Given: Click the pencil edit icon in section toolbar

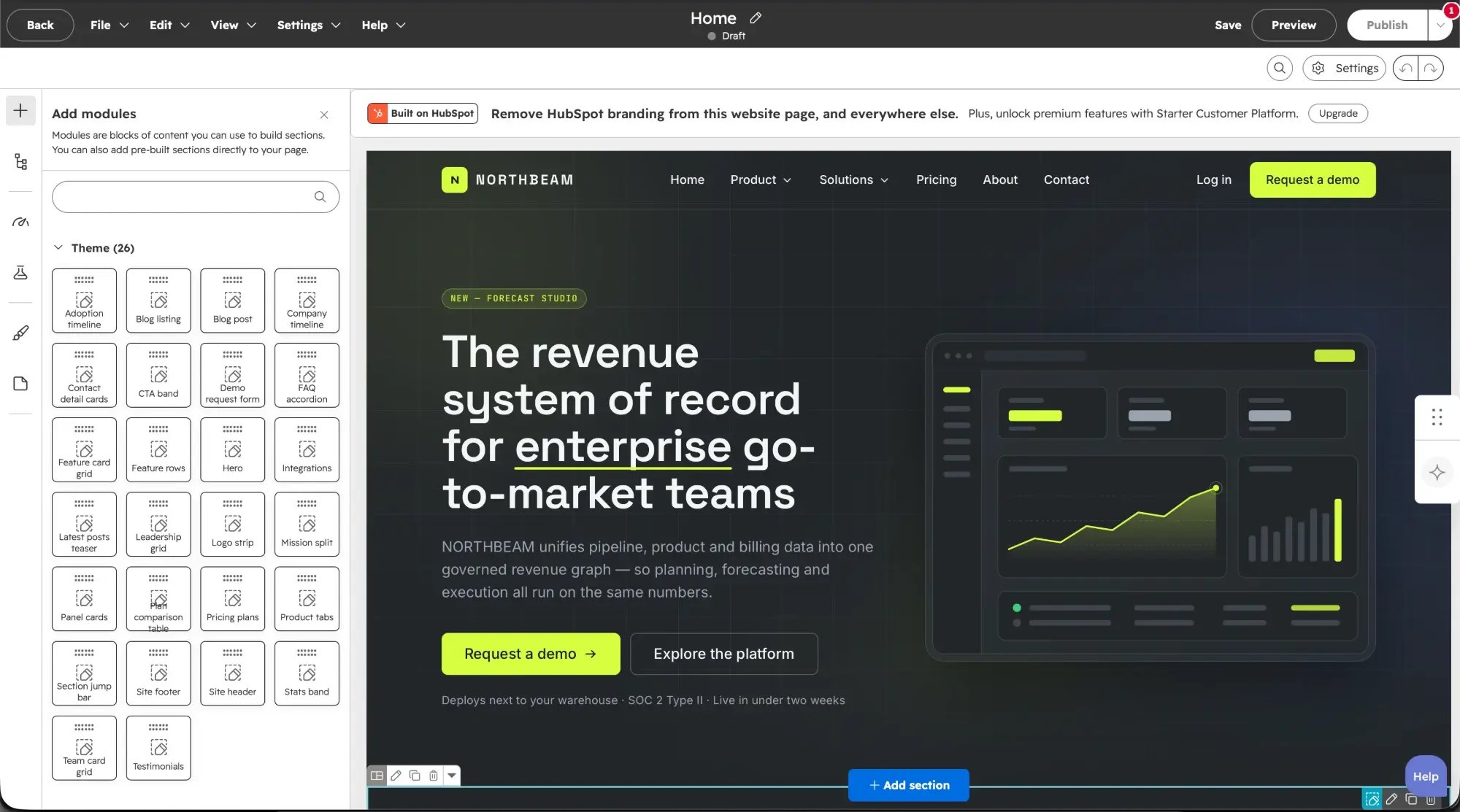Looking at the screenshot, I should pyautogui.click(x=396, y=776).
